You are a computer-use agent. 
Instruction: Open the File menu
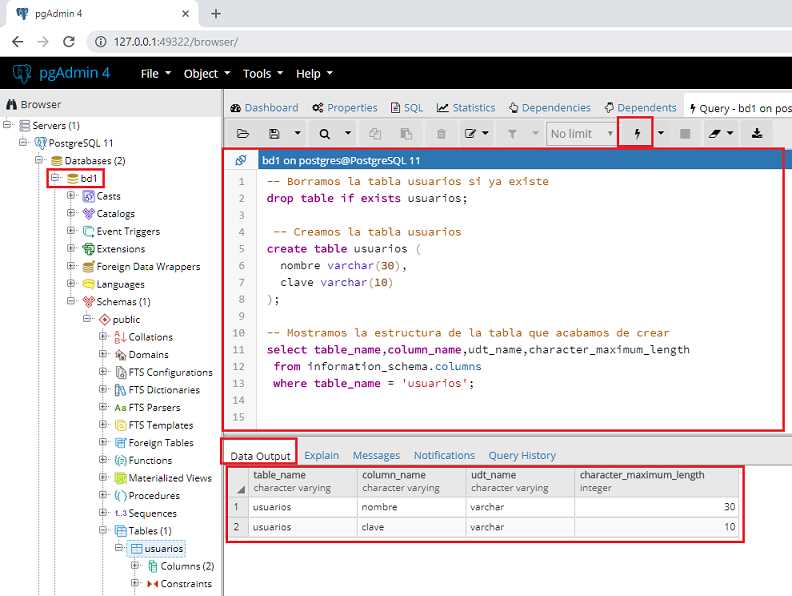coord(156,74)
